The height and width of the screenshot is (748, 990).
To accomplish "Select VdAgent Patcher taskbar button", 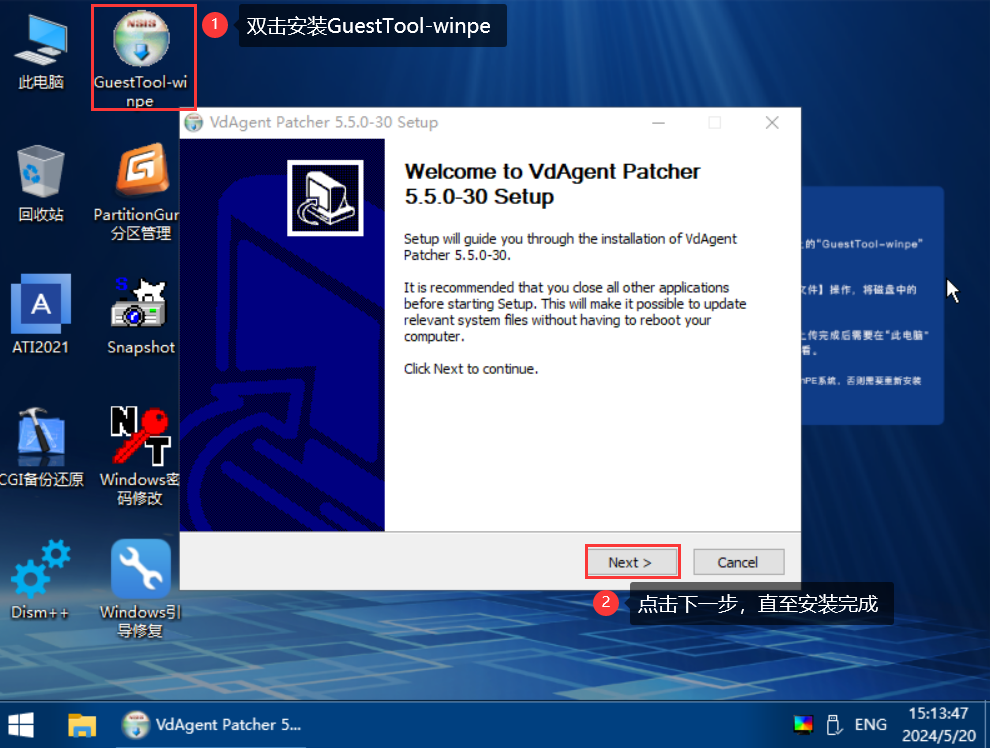I will pos(212,724).
